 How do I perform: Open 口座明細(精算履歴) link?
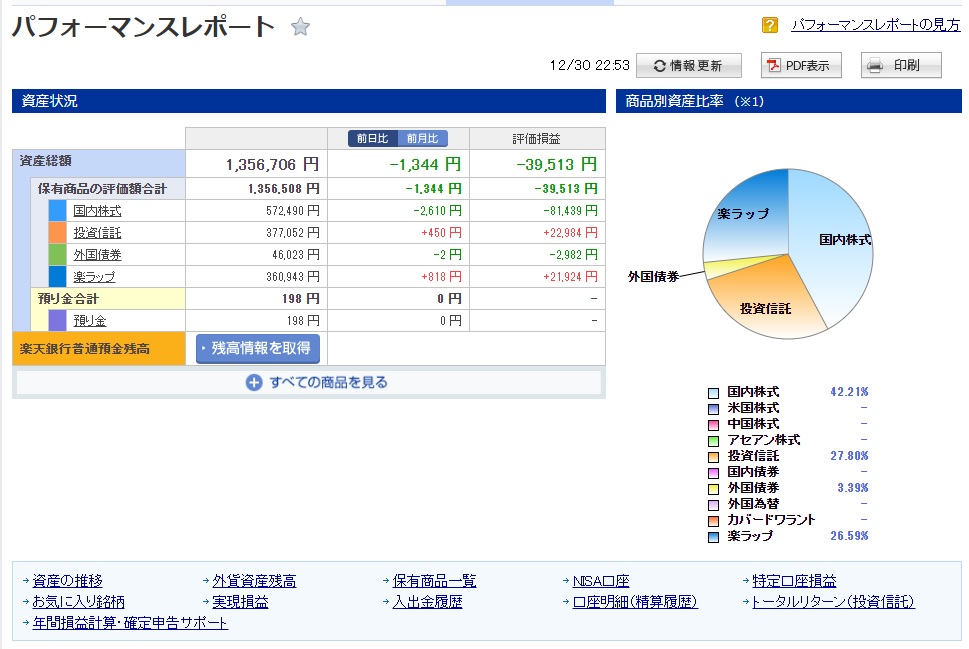click(635, 602)
